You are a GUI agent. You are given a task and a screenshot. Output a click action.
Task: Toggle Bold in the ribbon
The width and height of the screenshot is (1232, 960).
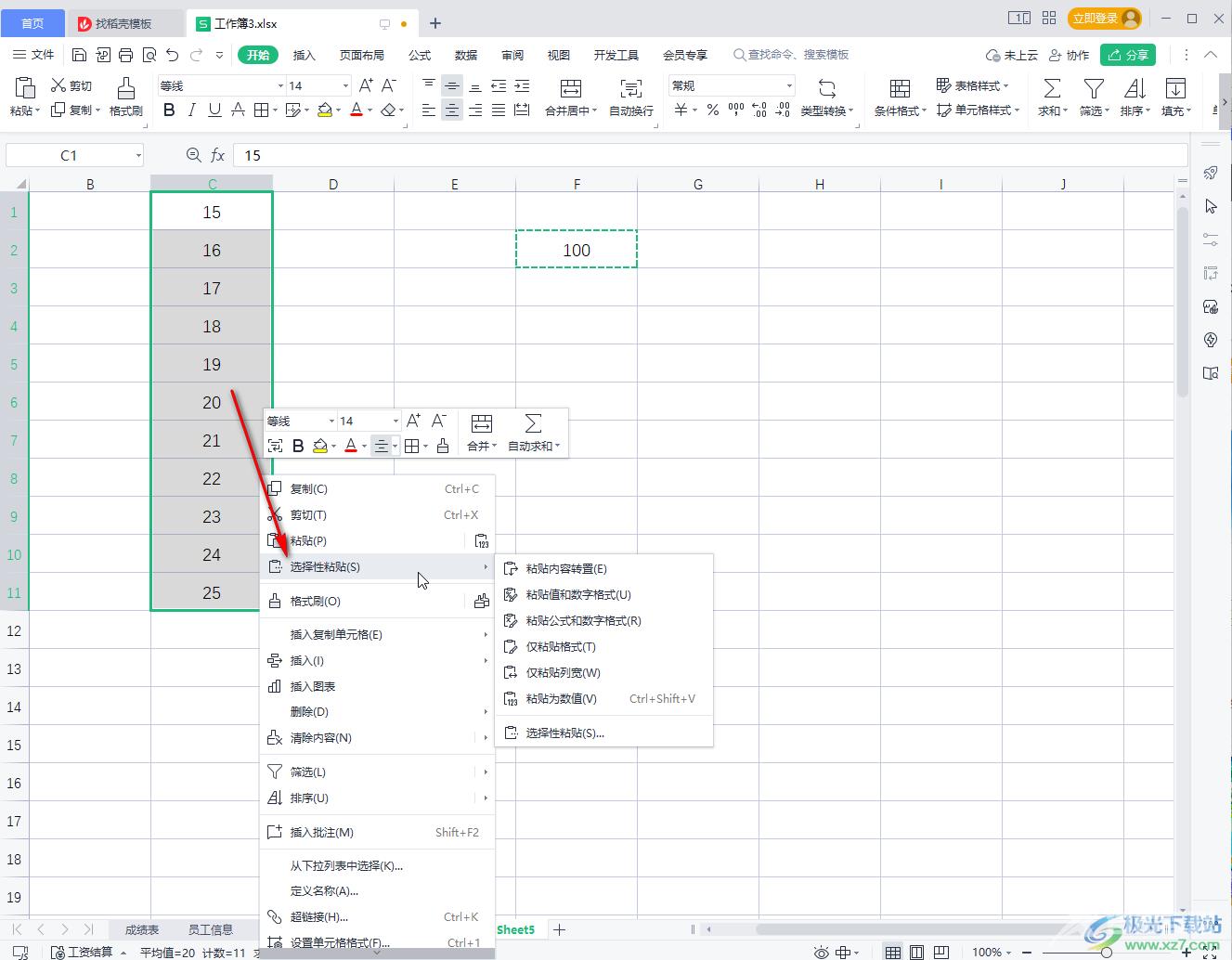click(x=169, y=110)
